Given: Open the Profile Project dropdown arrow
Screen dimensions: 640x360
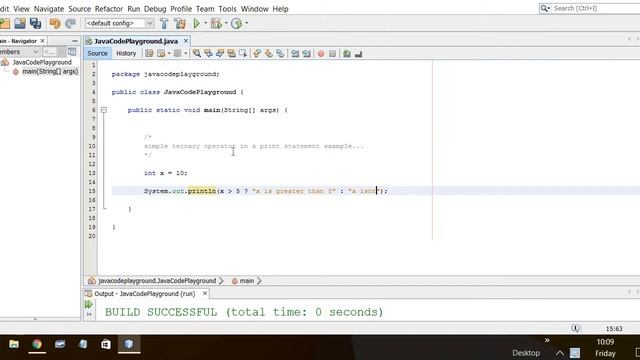Looking at the screenshot, I should click(247, 23).
